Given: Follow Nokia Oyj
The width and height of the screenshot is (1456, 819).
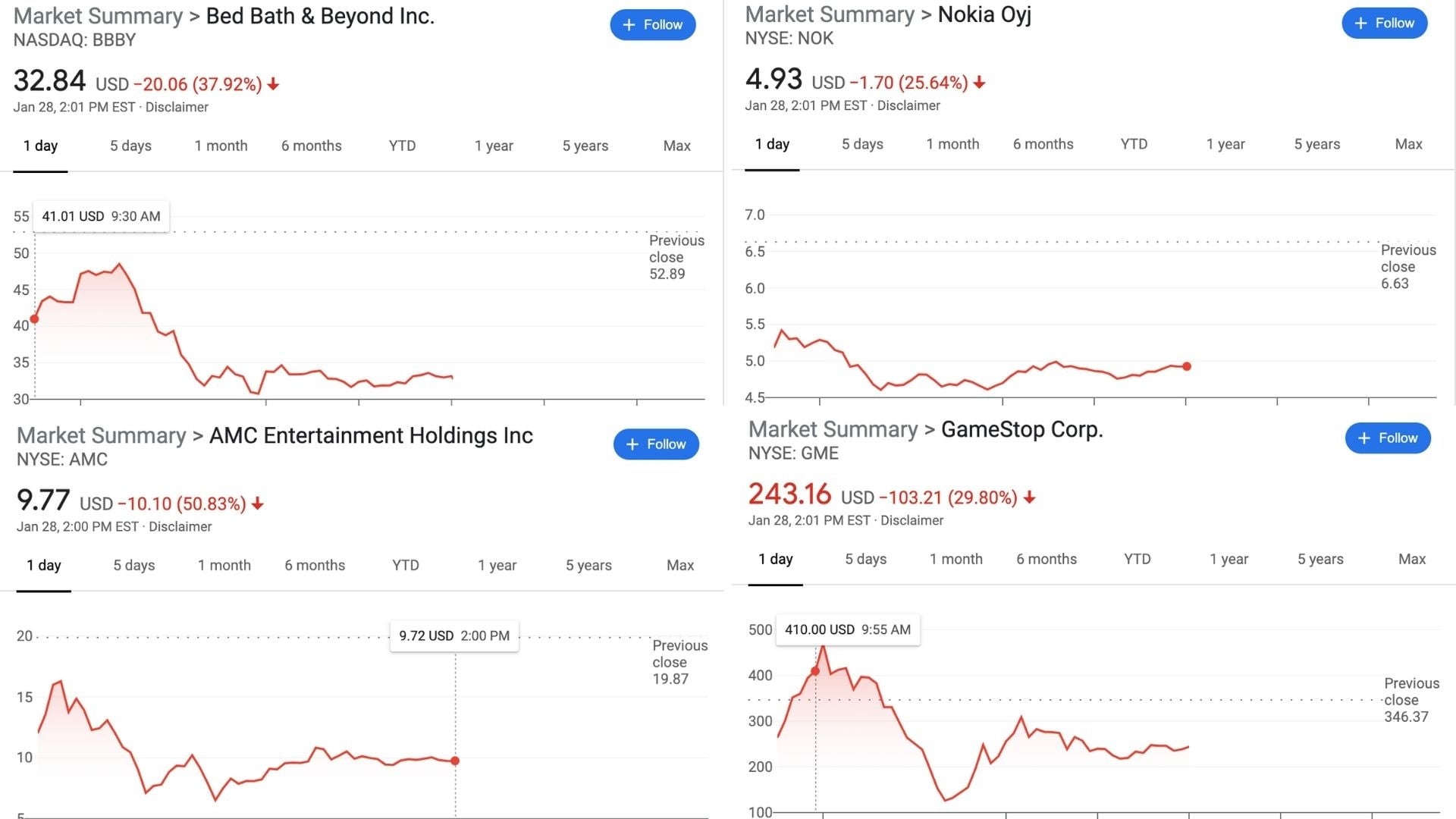Looking at the screenshot, I should coord(1385,23).
